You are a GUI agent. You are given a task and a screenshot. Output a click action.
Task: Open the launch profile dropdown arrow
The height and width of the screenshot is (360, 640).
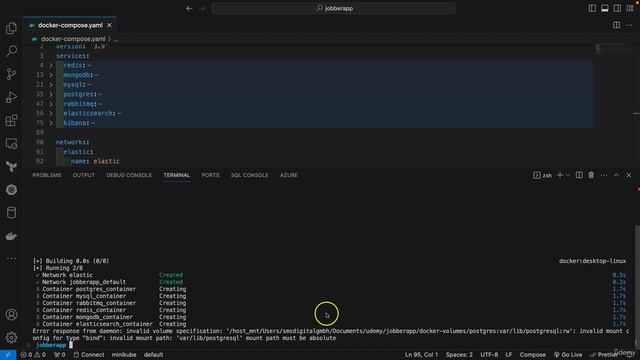pos(568,175)
